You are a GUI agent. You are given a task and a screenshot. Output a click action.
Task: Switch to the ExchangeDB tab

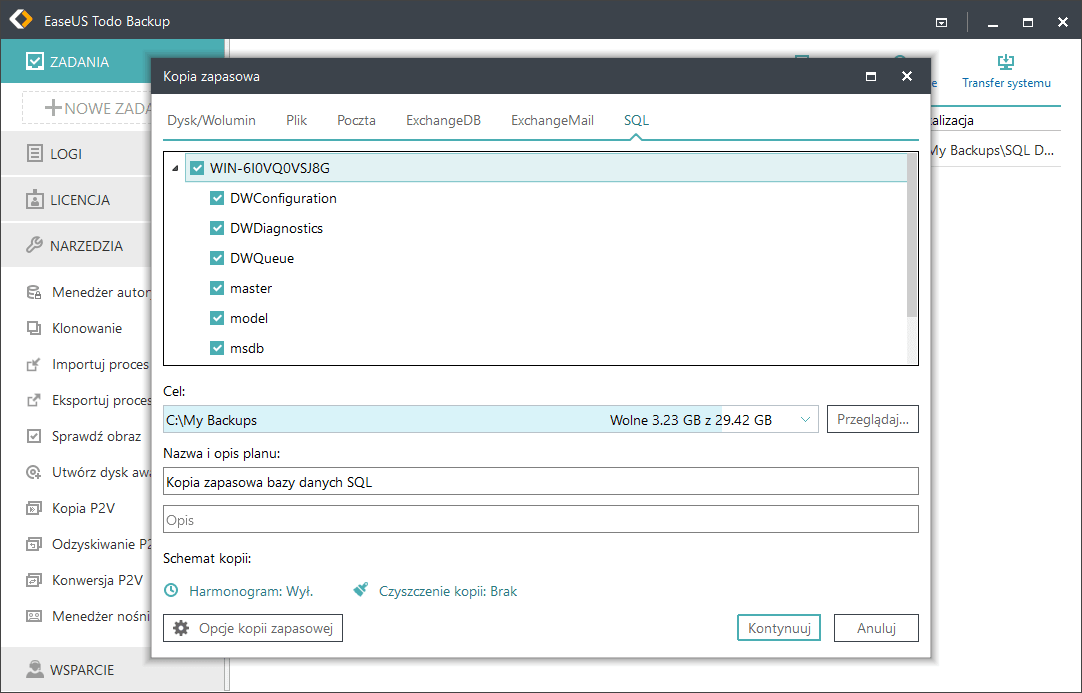(443, 120)
